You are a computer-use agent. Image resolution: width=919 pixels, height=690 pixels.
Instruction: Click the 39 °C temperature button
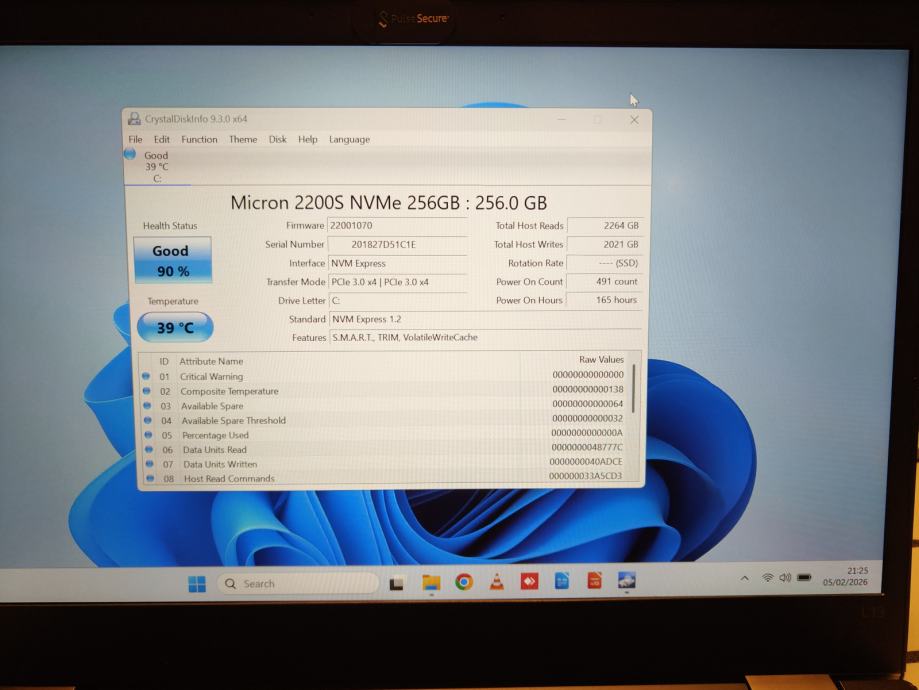click(x=175, y=327)
